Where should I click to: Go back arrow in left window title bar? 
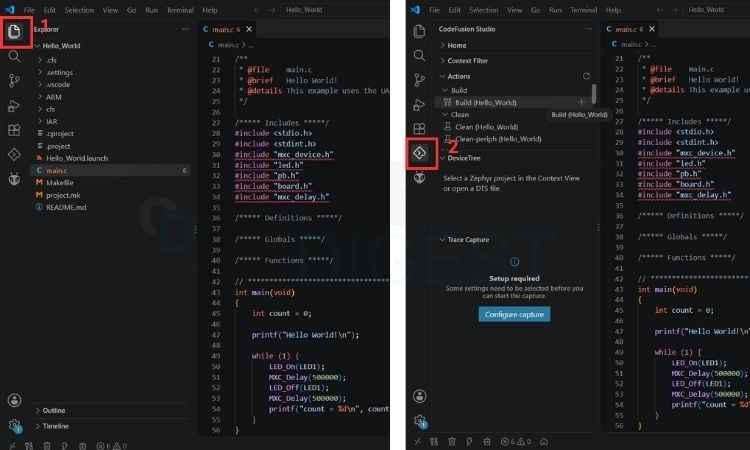(x=257, y=10)
